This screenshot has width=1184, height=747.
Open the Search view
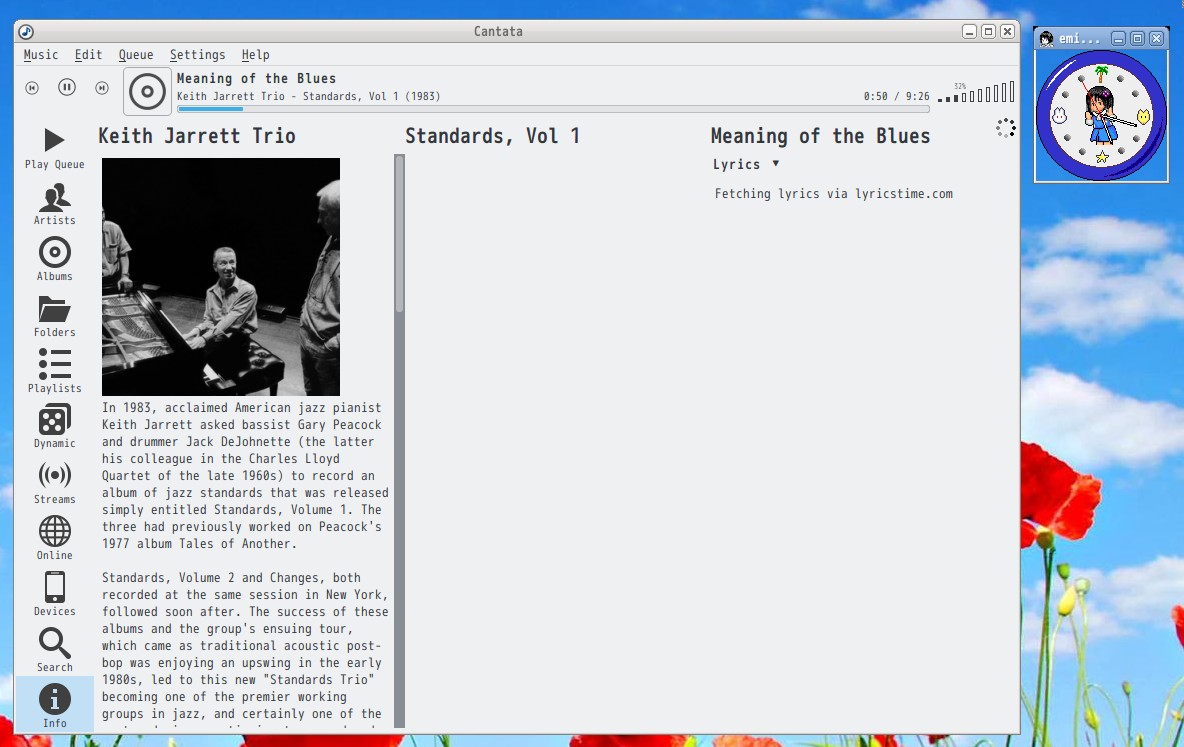[54, 649]
